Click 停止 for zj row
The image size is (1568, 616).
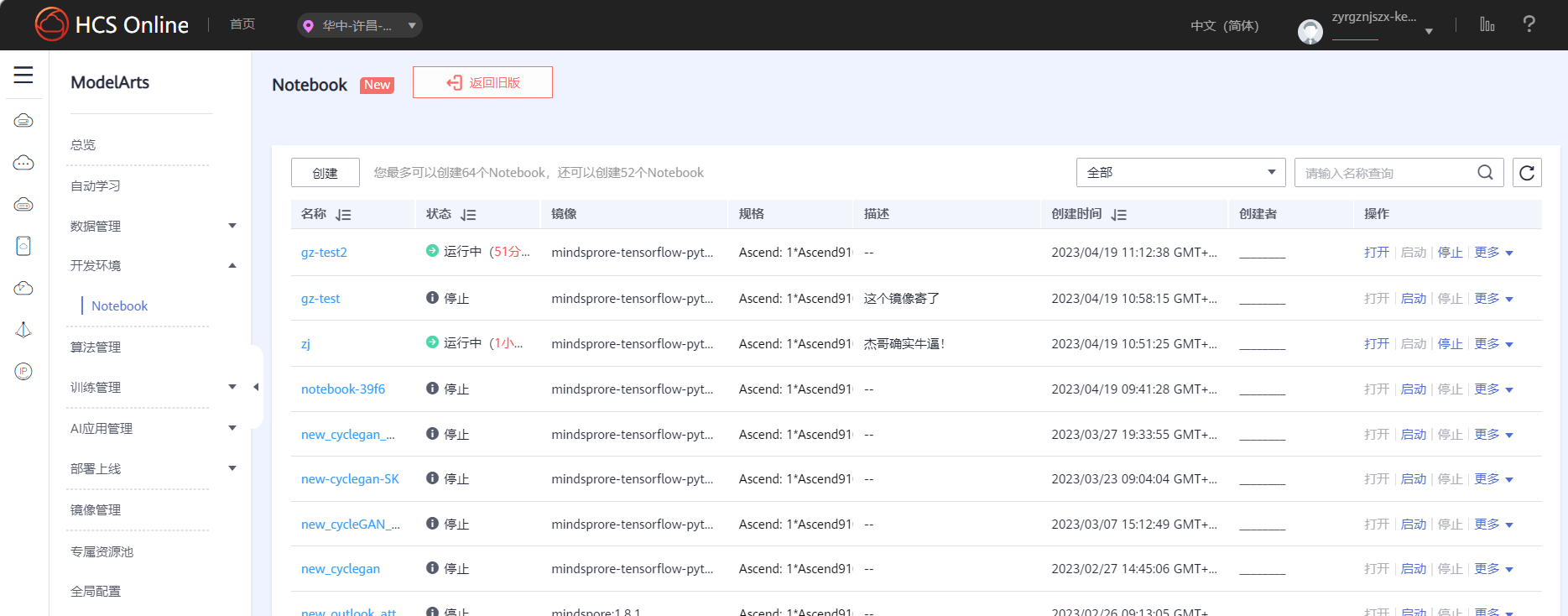tap(1450, 344)
